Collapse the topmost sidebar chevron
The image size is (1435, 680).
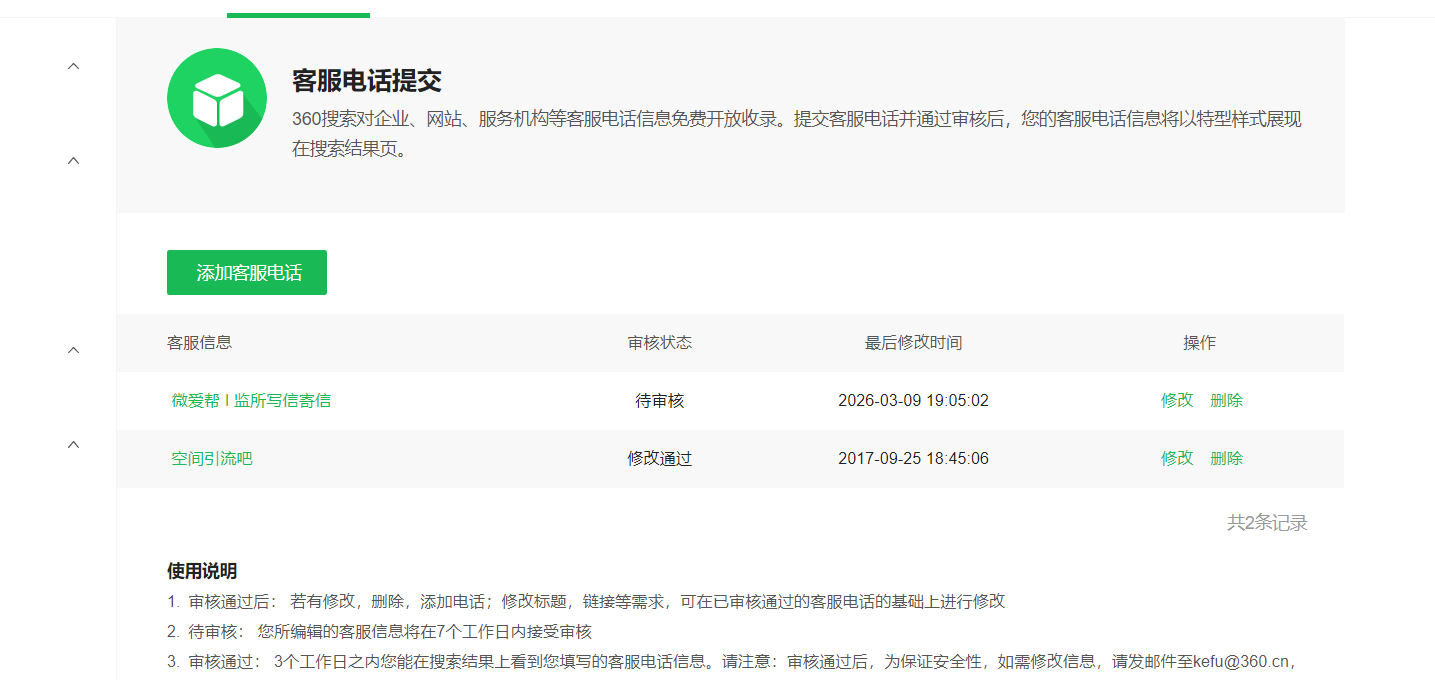pos(73,66)
